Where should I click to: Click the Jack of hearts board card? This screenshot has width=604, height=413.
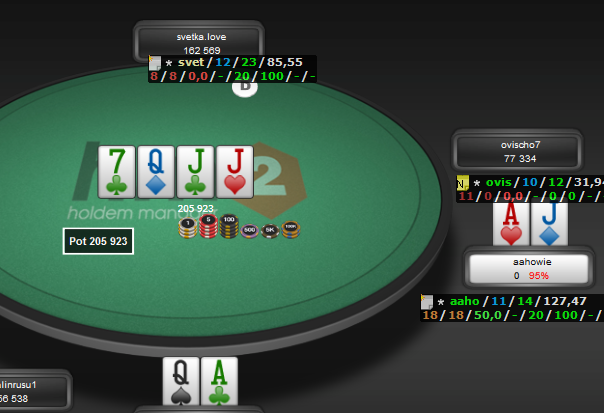point(235,172)
